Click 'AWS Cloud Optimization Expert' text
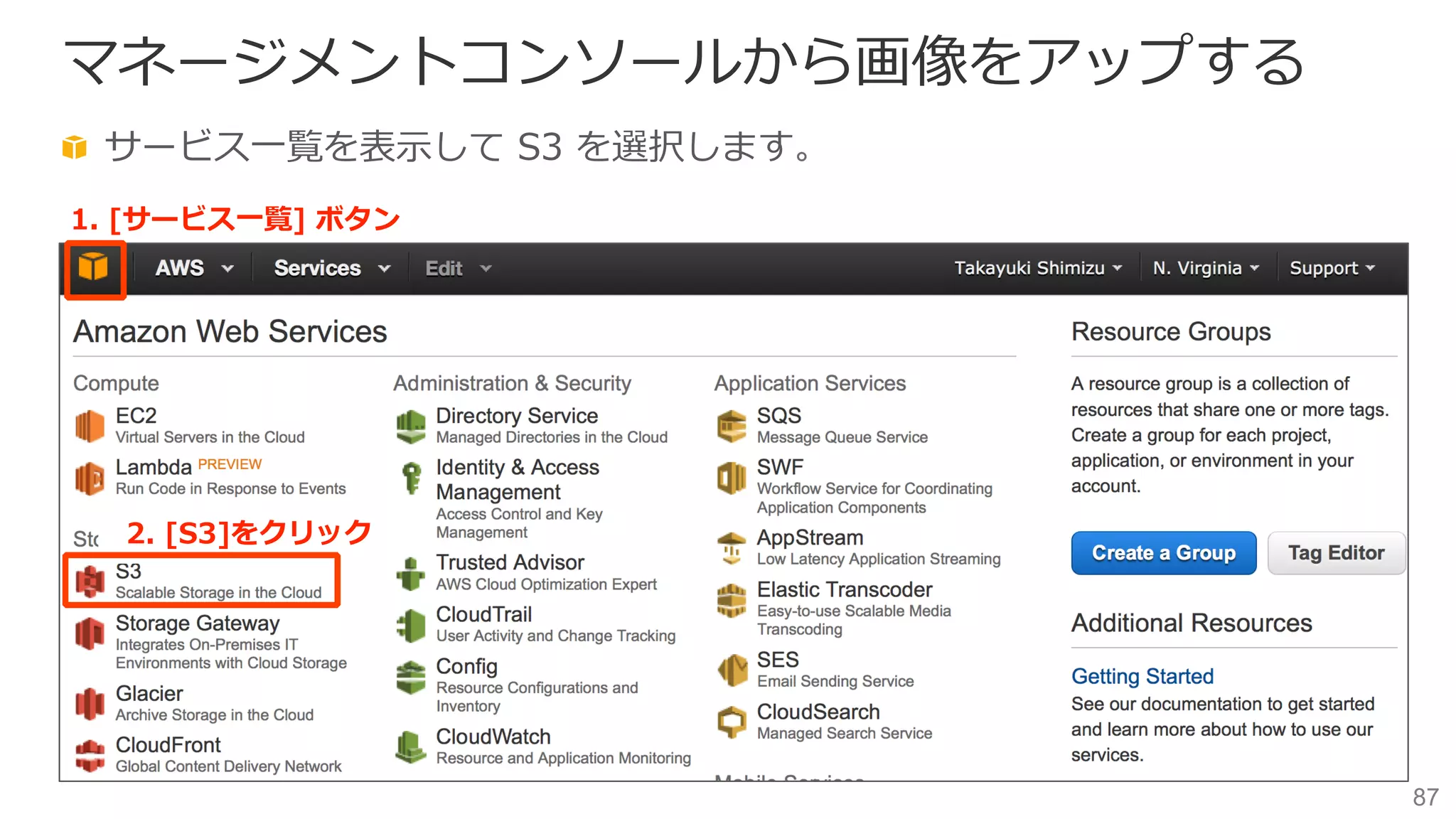Viewport: 1456px width, 819px height. click(x=546, y=584)
